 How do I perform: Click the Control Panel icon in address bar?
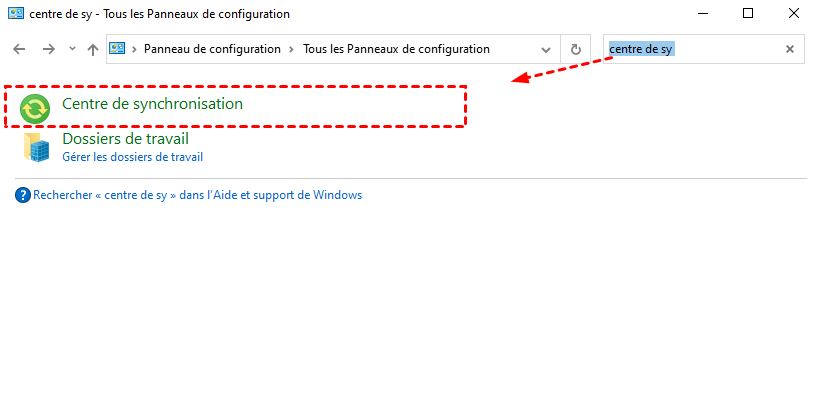click(x=118, y=48)
